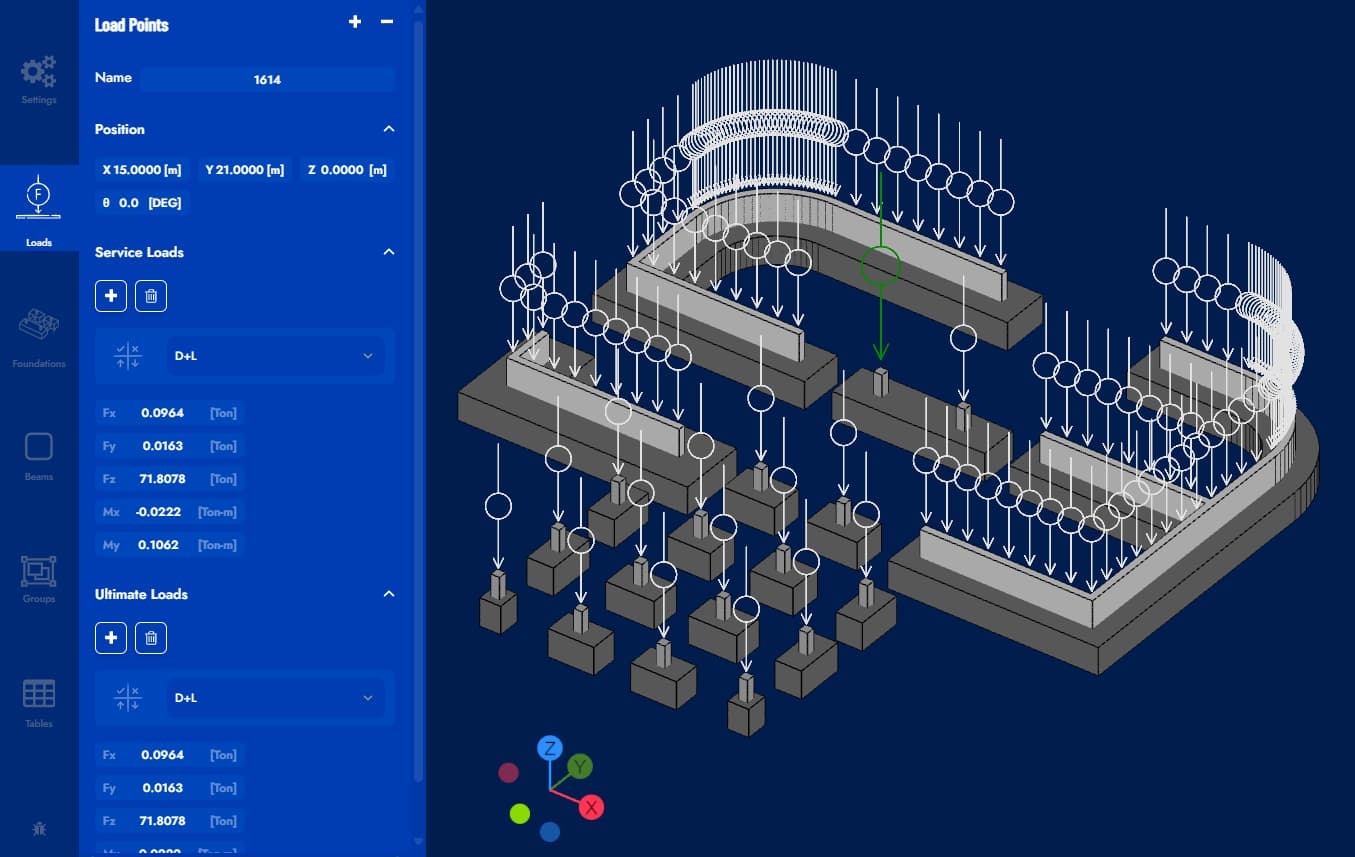The image size is (1355, 857).
Task: Switch to the Loads tab
Action: (x=39, y=207)
